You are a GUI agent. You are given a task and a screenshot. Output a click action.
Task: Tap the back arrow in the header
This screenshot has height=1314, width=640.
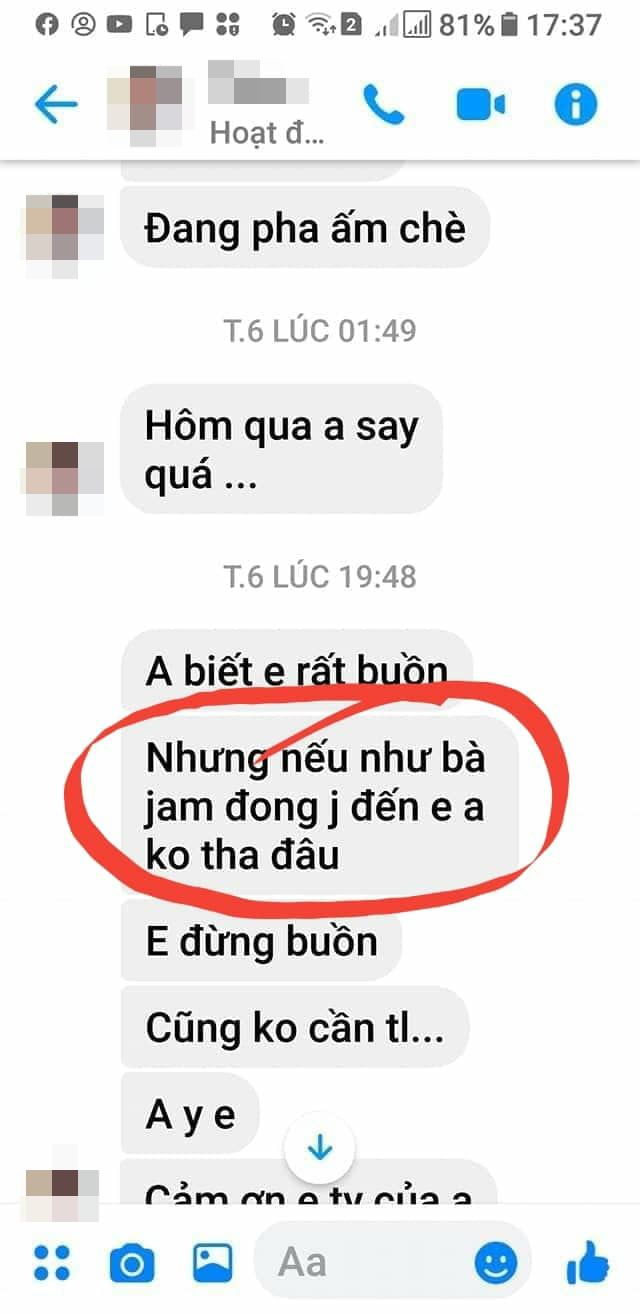pyautogui.click(x=55, y=104)
